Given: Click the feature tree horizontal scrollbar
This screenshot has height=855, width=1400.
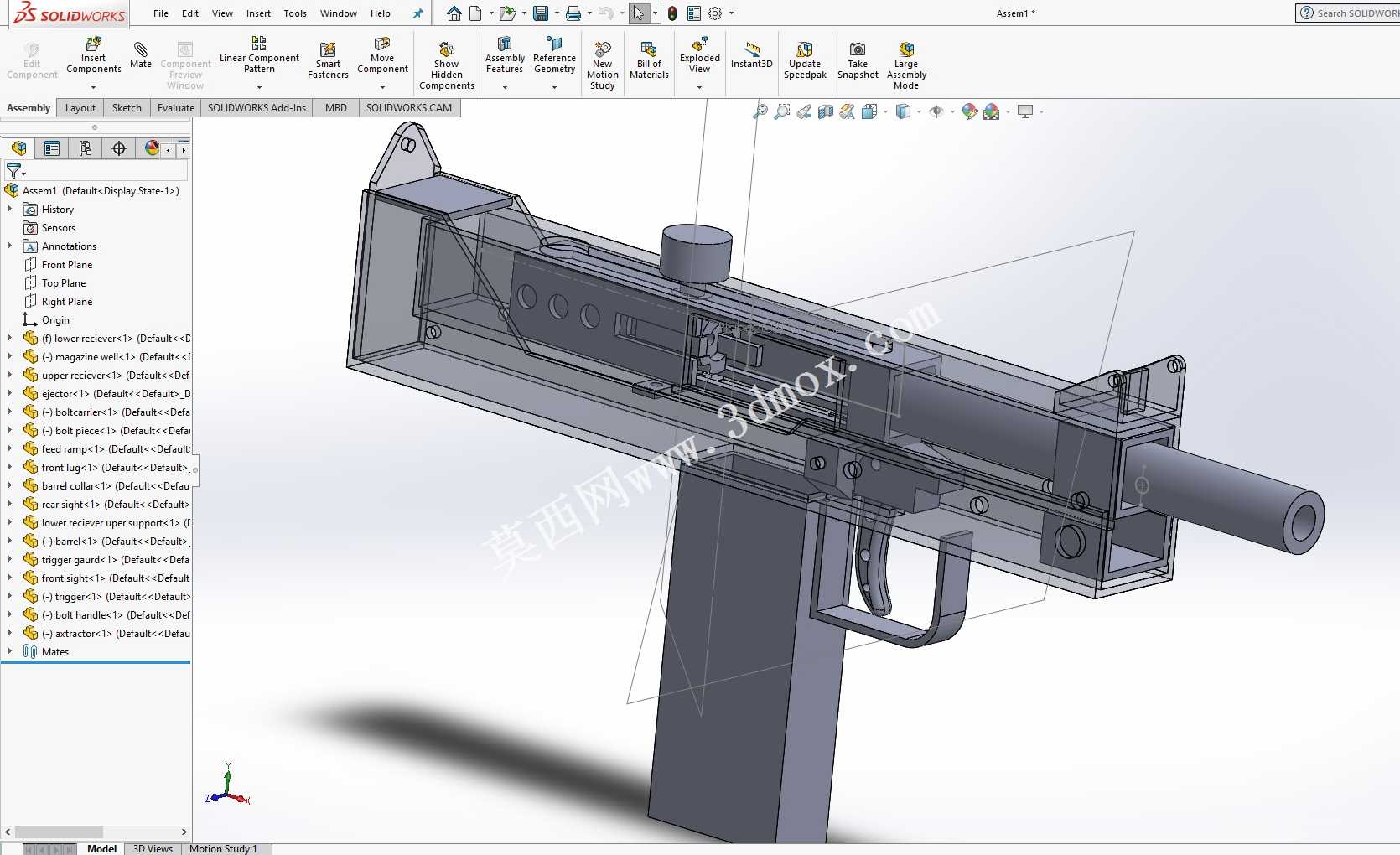Looking at the screenshot, I should (59, 832).
